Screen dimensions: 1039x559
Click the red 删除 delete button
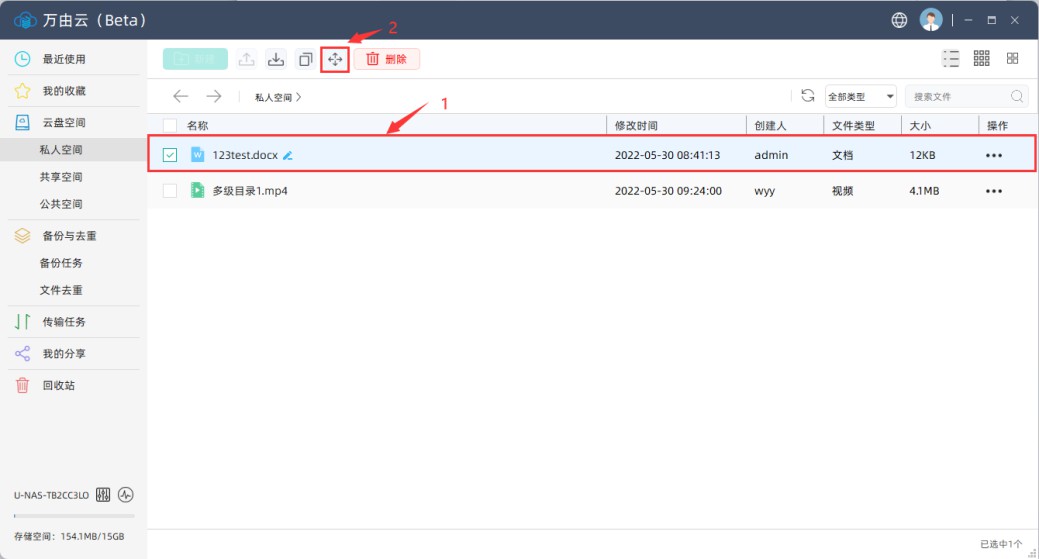[x=386, y=60]
